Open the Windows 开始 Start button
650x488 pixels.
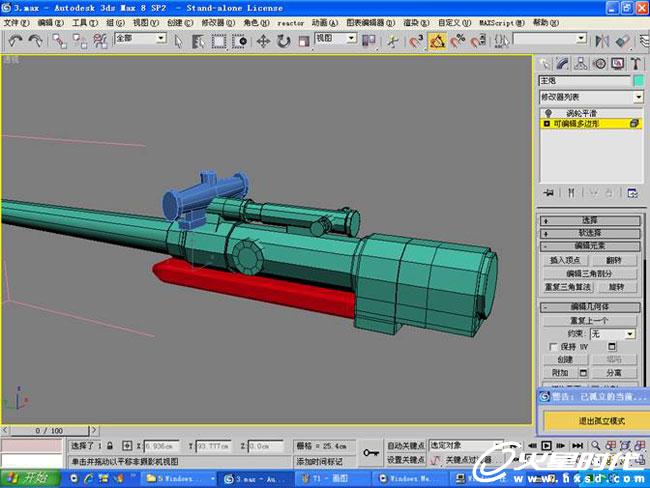tap(30, 478)
